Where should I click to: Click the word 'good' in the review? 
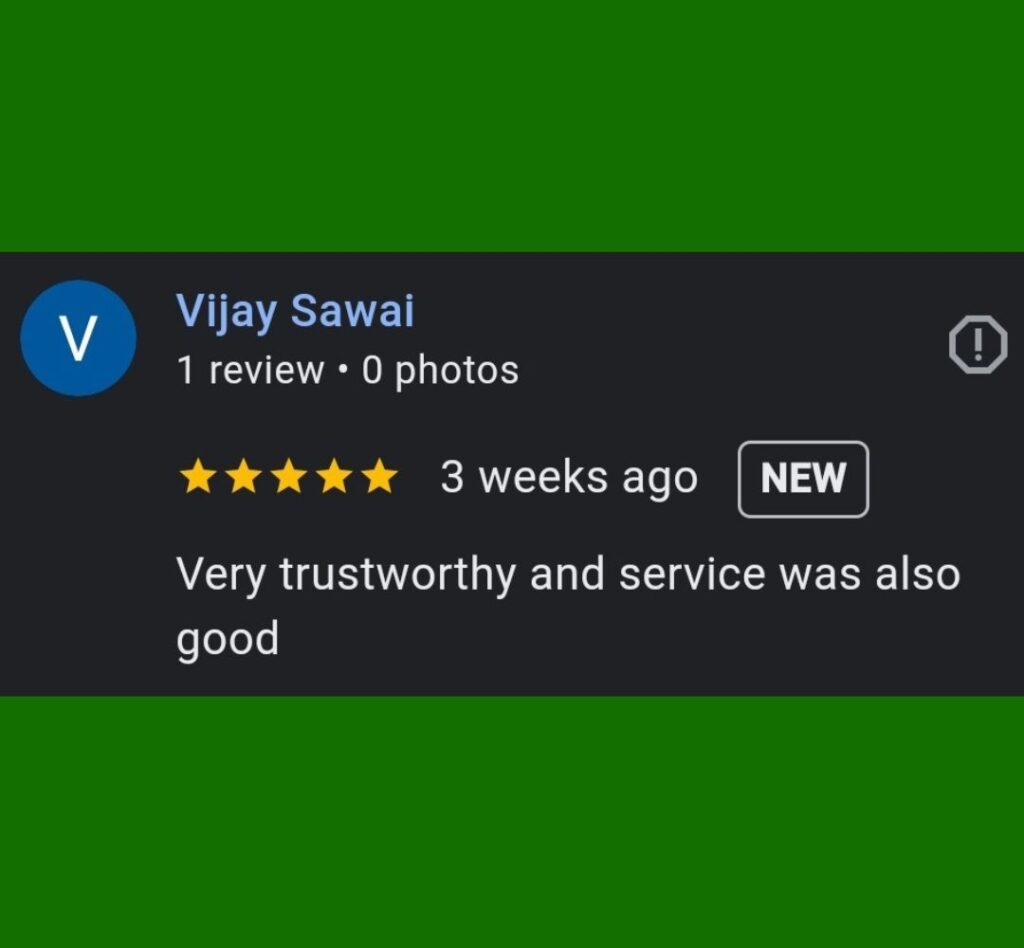click(228, 640)
